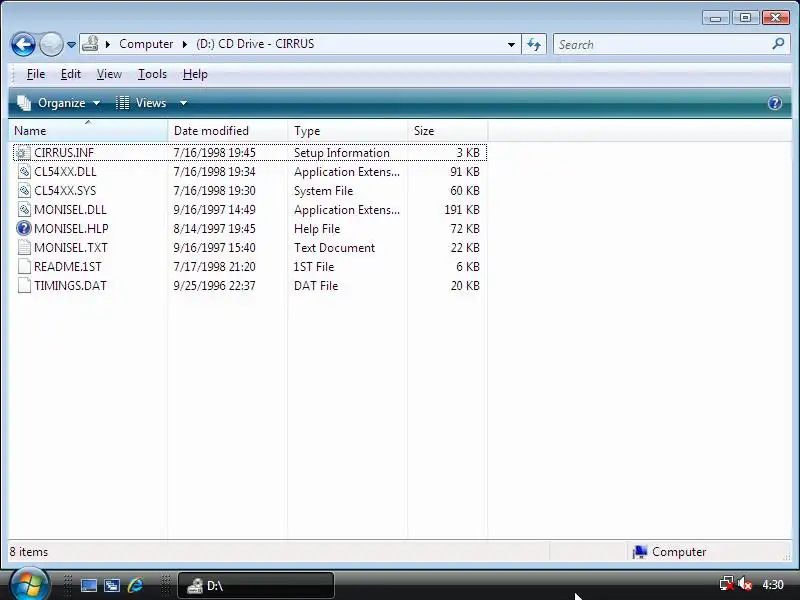Sort by the Size column header
Viewport: 800px width, 600px height.
click(447, 131)
